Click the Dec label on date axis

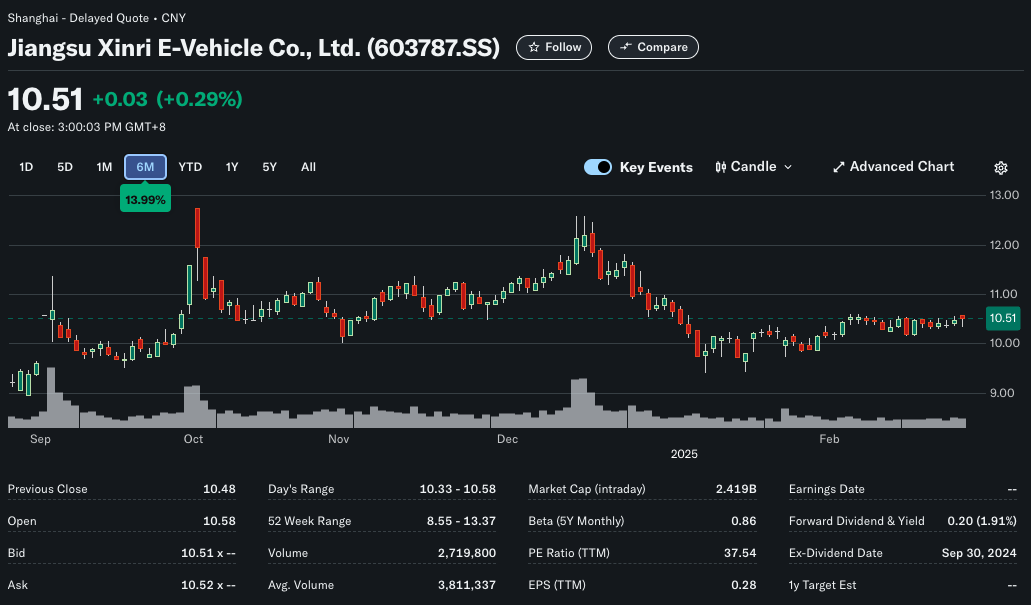pyautogui.click(x=508, y=439)
